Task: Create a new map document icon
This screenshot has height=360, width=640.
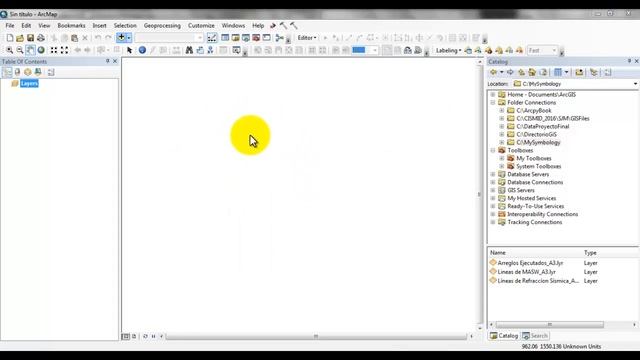Action: tap(9, 38)
